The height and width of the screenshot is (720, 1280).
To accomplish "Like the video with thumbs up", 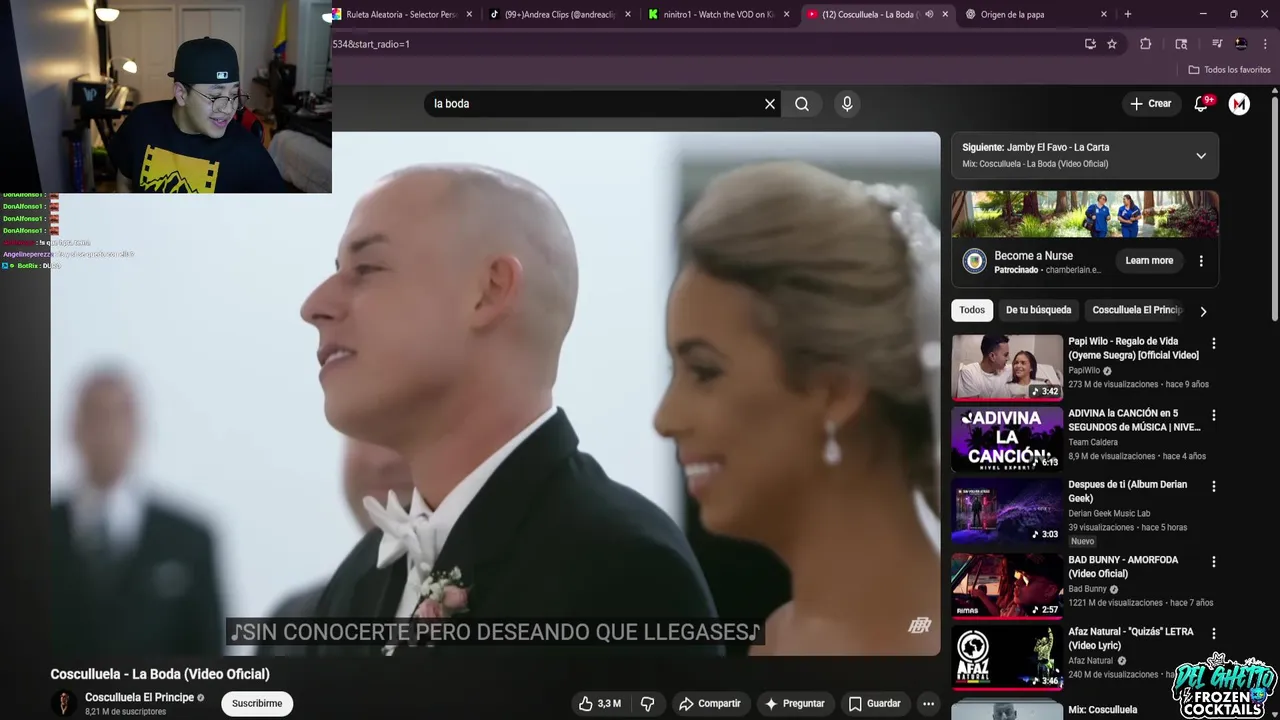I will tap(599, 704).
